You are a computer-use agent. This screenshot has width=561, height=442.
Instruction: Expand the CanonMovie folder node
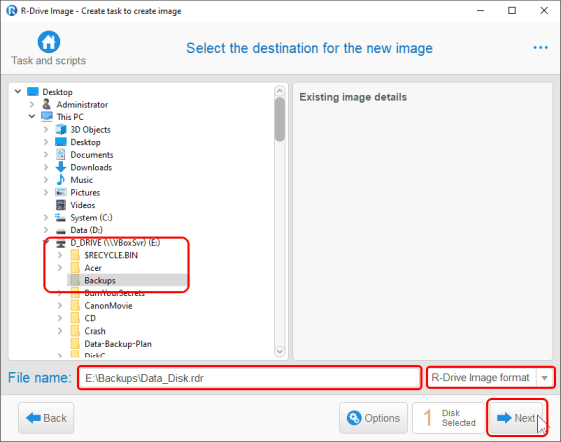pos(60,306)
